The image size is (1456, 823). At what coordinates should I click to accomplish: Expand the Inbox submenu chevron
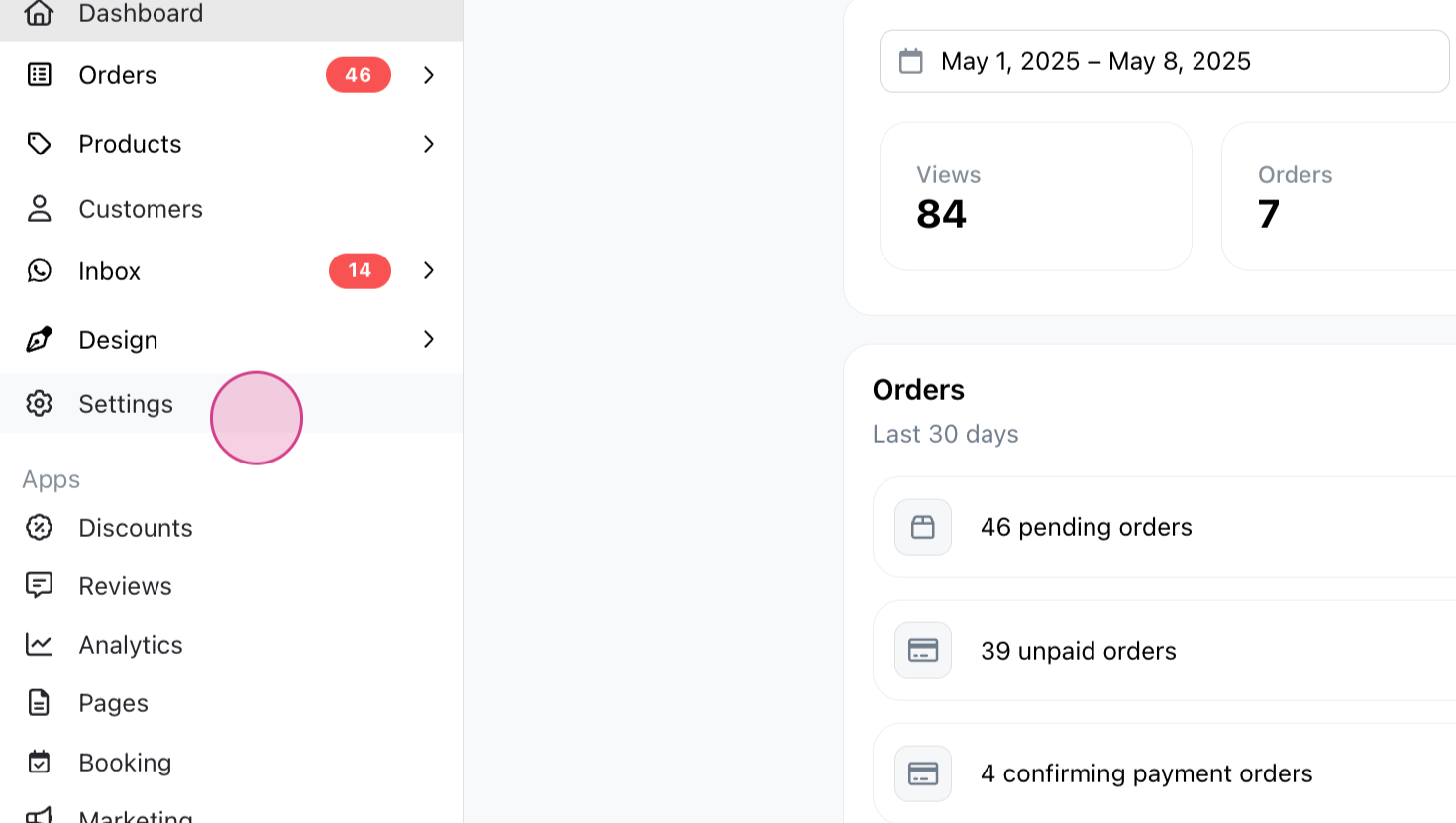coord(429,270)
